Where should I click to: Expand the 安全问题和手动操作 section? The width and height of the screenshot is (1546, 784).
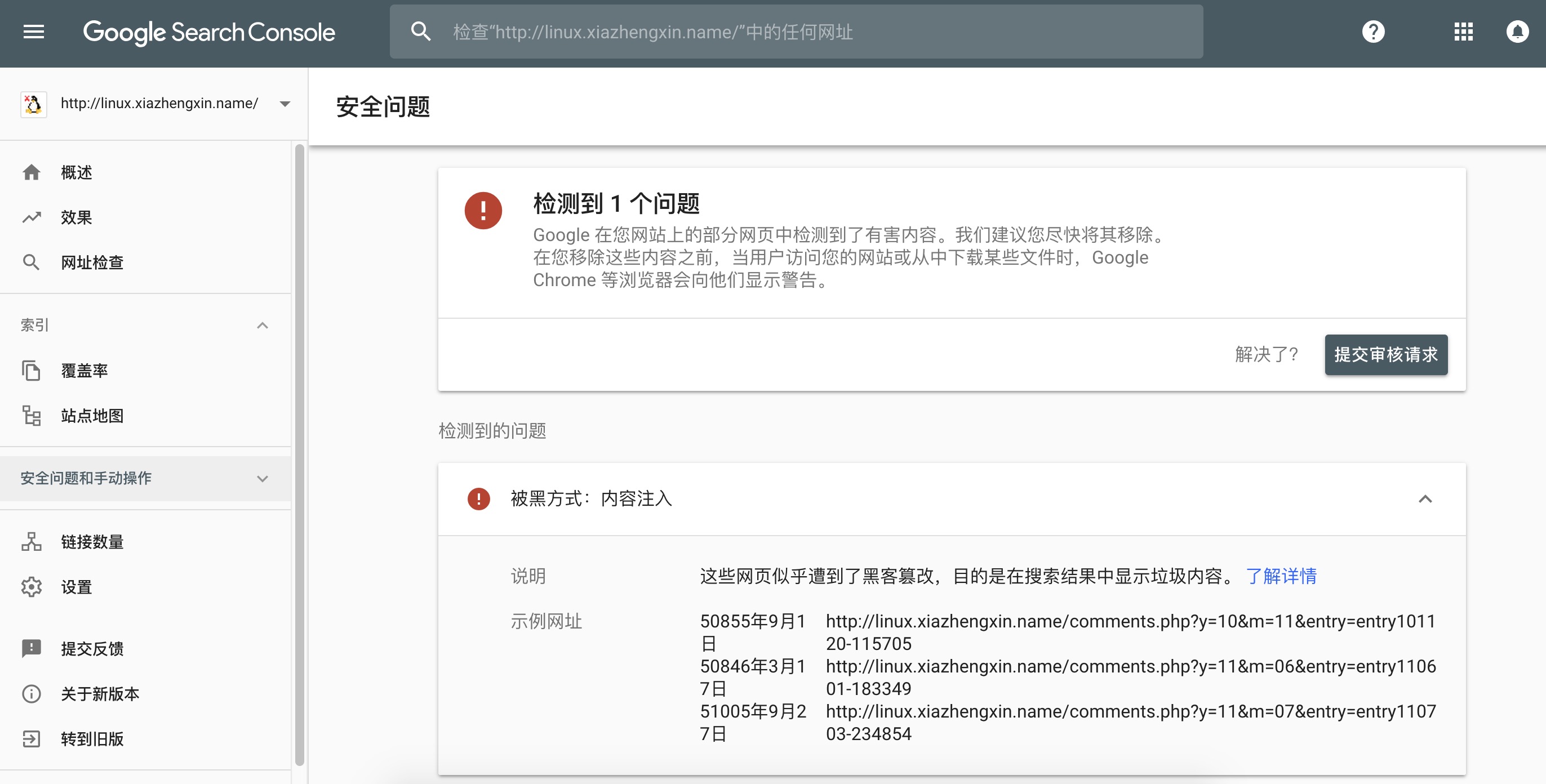coord(261,478)
